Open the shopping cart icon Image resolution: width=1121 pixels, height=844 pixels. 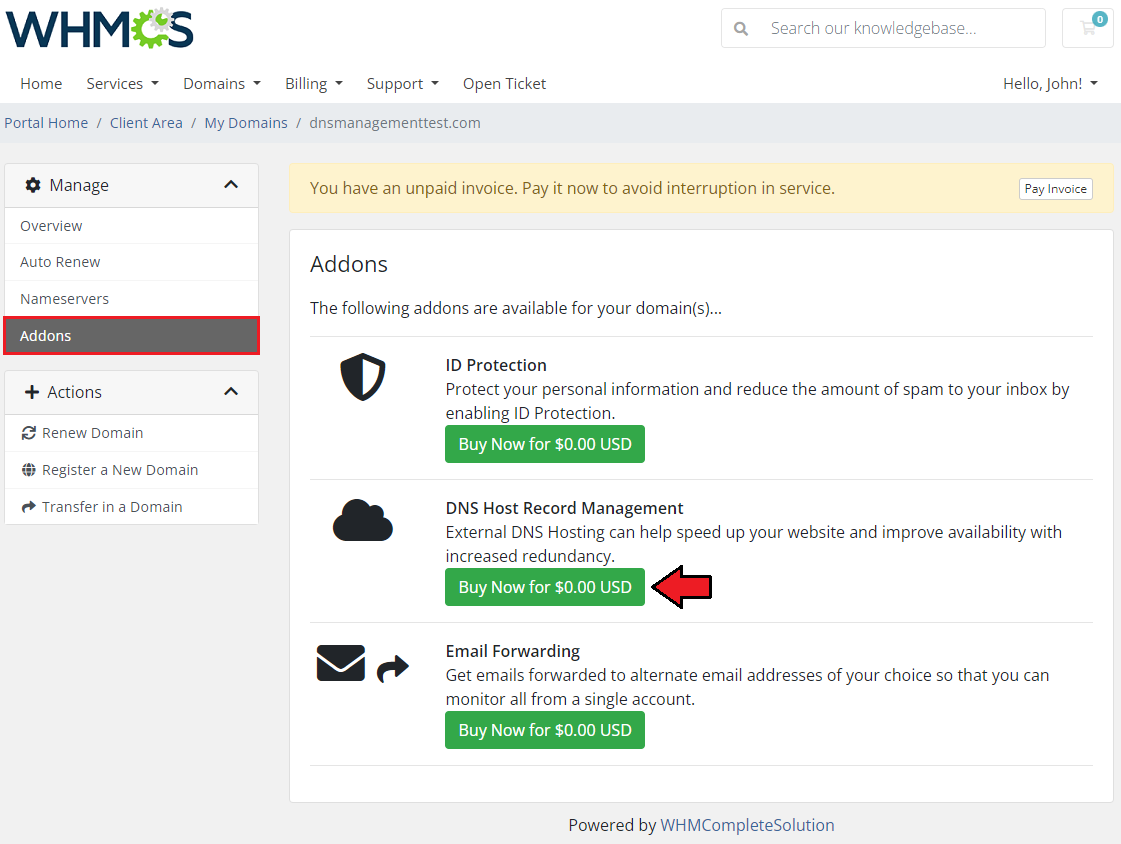click(x=1088, y=28)
